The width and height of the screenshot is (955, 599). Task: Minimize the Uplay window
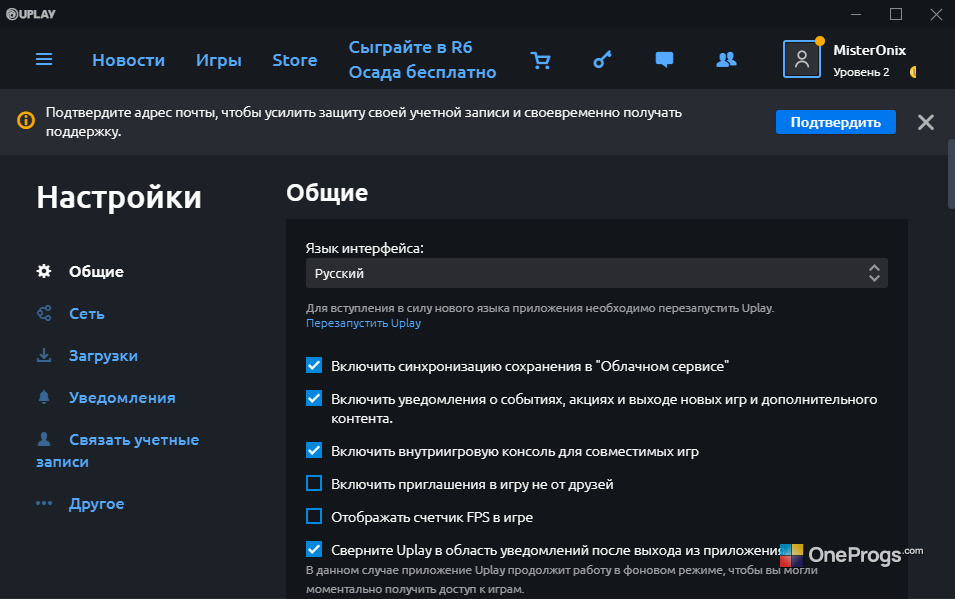(856, 14)
